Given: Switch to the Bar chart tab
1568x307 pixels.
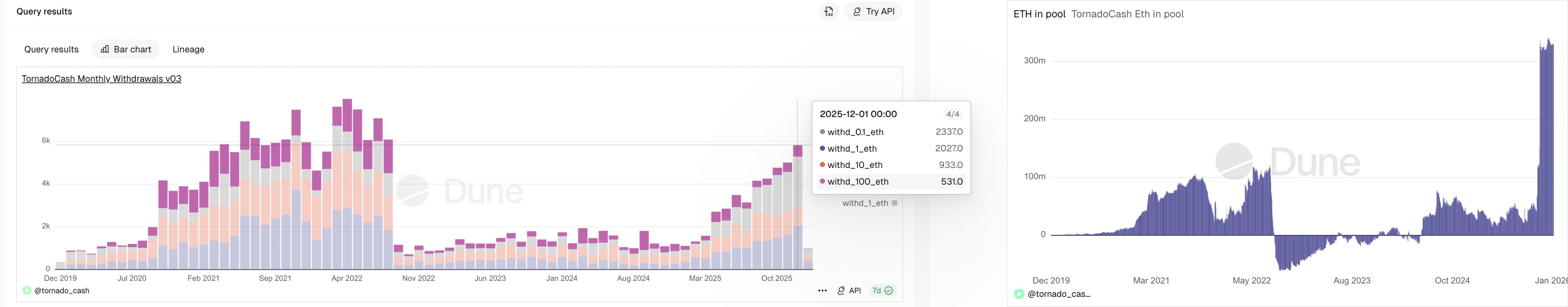Looking at the screenshot, I should point(126,49).
